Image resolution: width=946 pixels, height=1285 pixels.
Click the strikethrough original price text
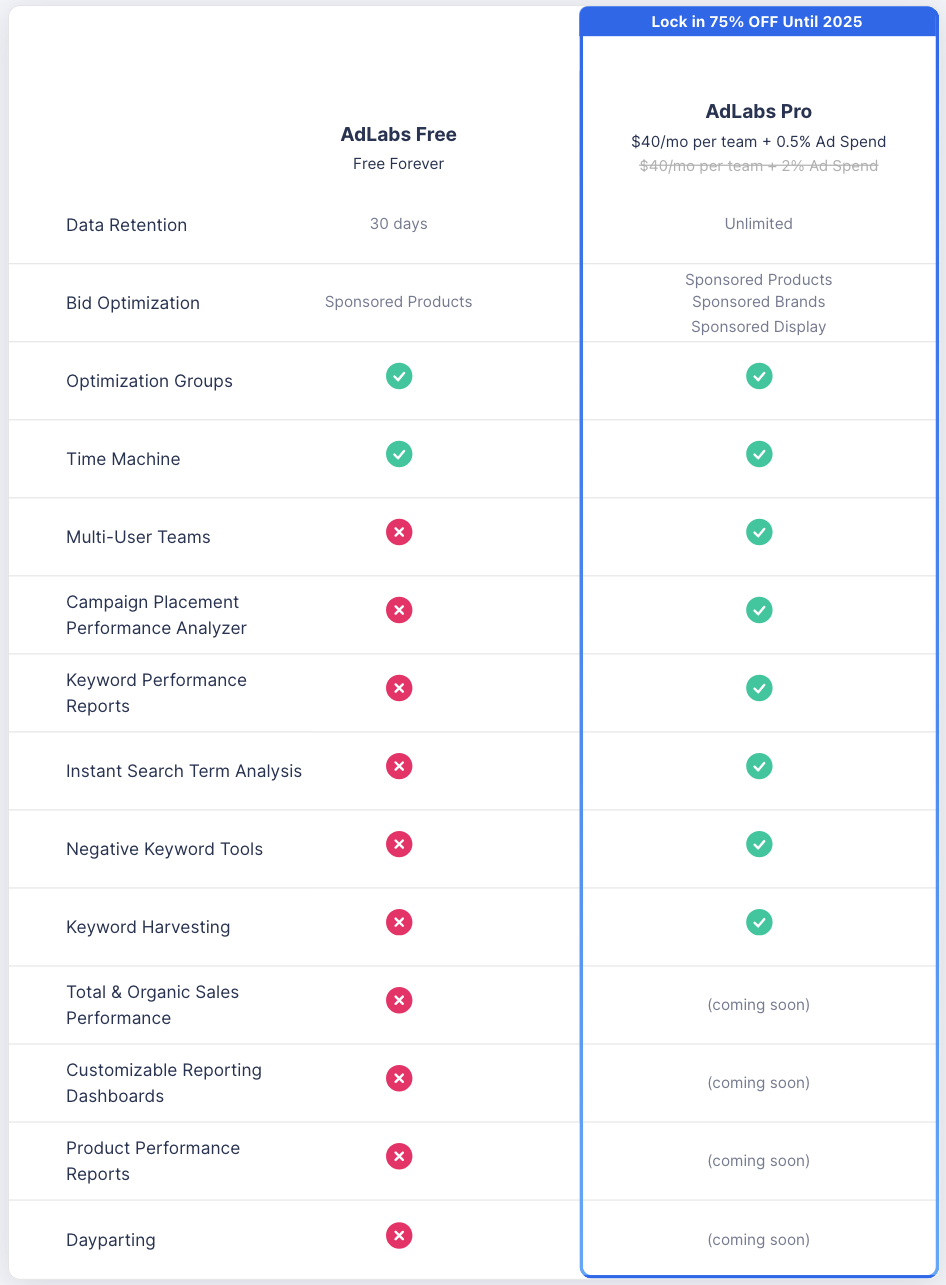758,166
